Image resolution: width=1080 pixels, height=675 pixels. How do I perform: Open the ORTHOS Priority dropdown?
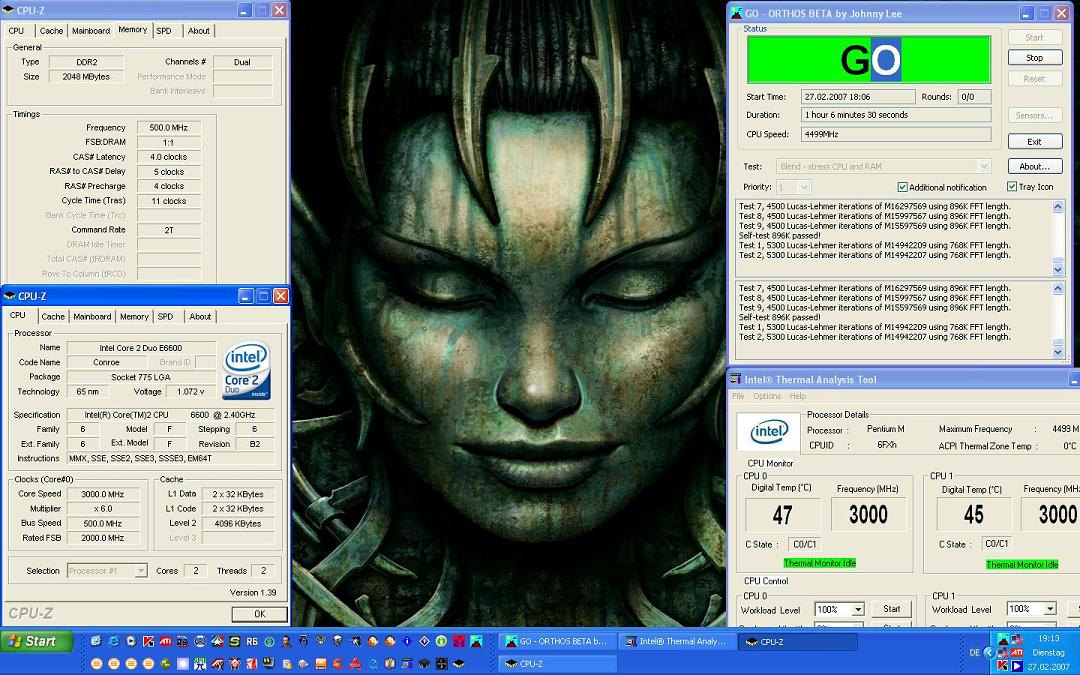pyautogui.click(x=804, y=187)
